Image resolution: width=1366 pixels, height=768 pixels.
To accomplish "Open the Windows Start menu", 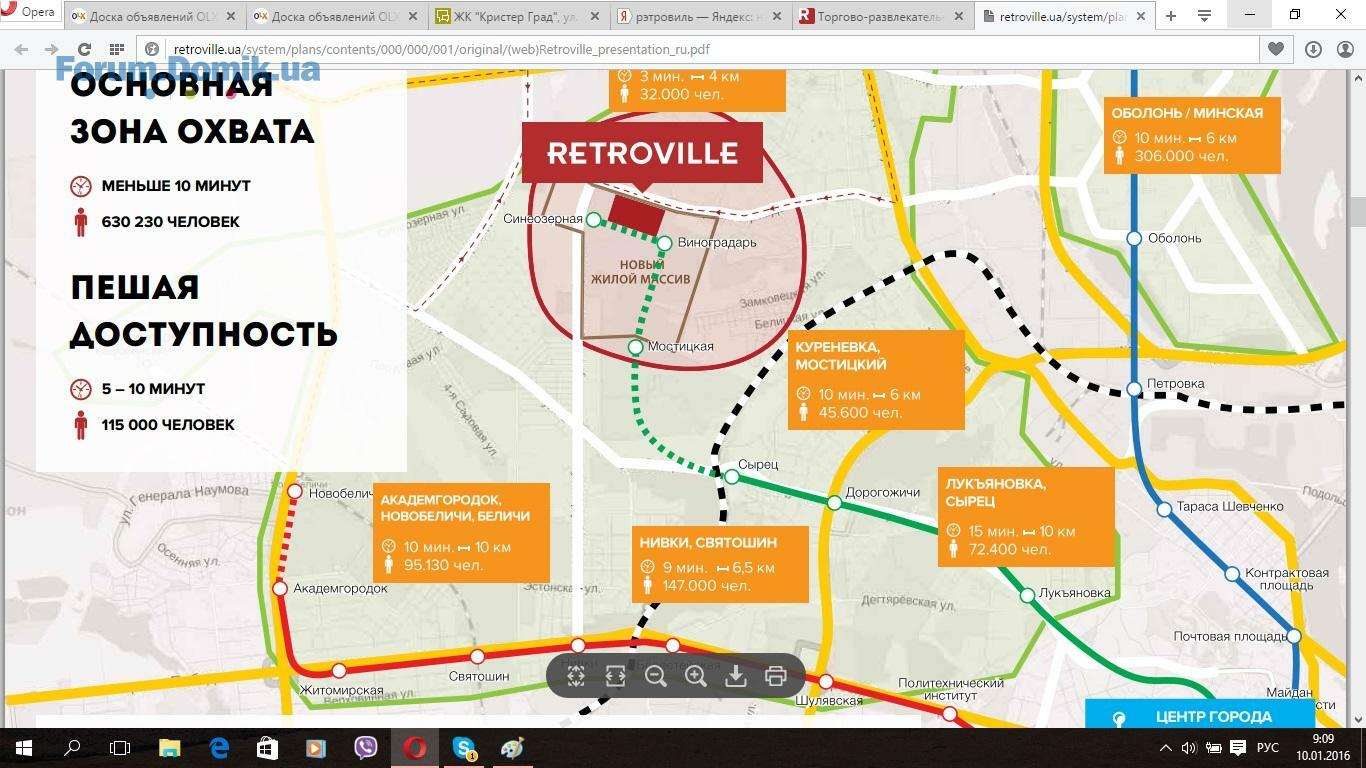I will (x=24, y=748).
